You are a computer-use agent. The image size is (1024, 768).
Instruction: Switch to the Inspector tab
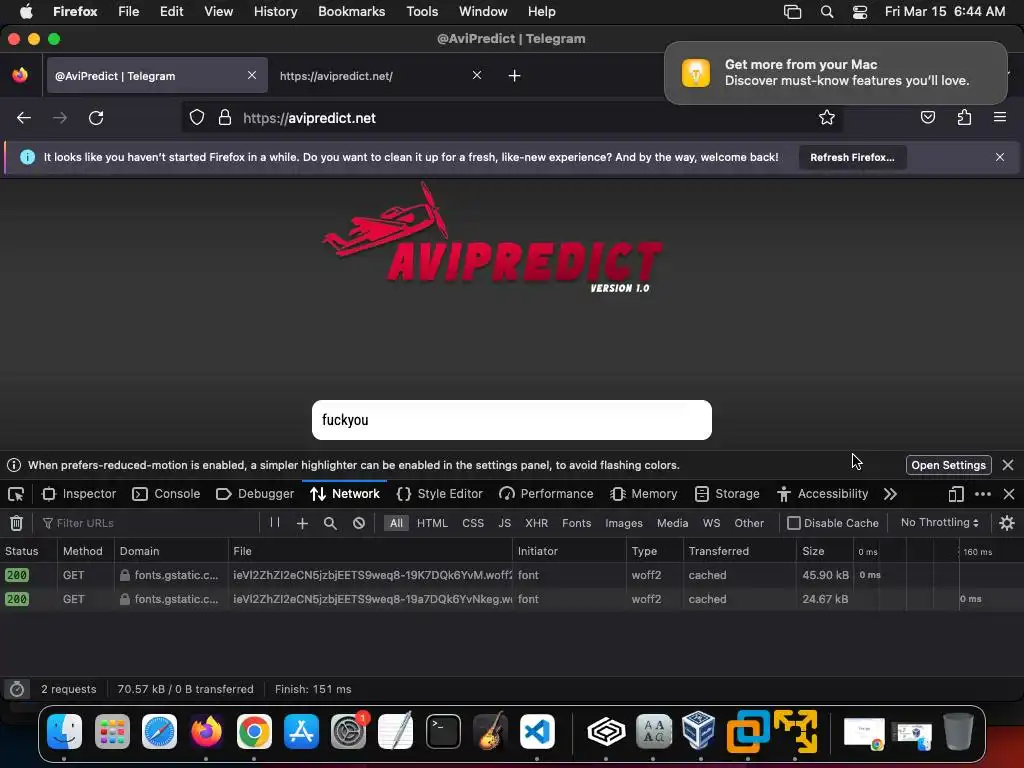79,494
